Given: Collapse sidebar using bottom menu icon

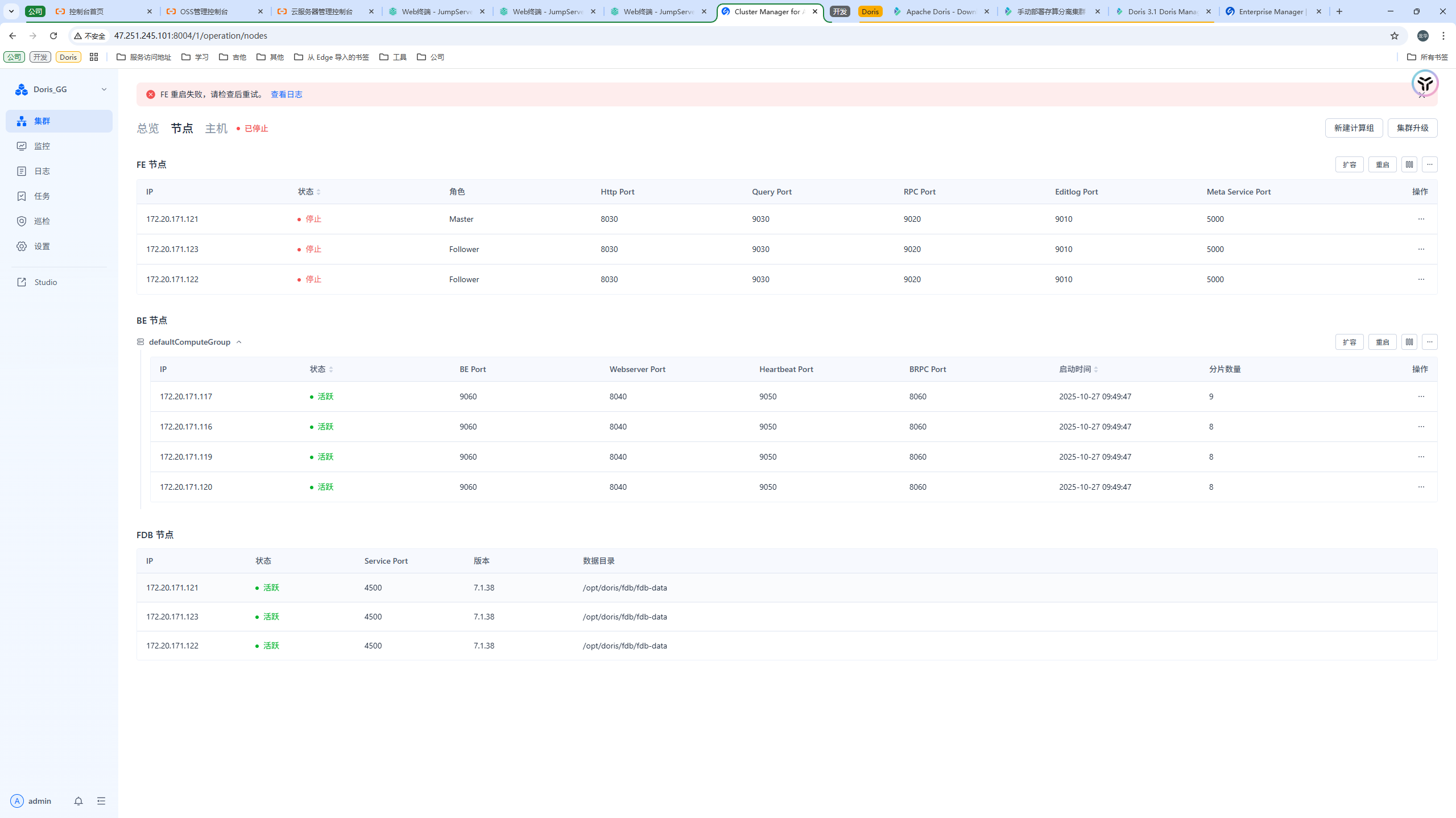Looking at the screenshot, I should pos(101,801).
